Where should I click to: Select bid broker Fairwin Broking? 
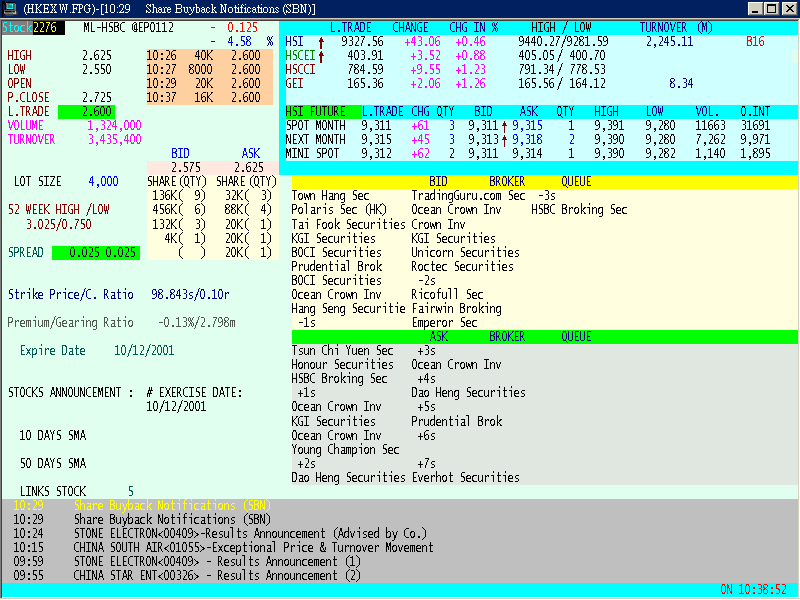457,308
